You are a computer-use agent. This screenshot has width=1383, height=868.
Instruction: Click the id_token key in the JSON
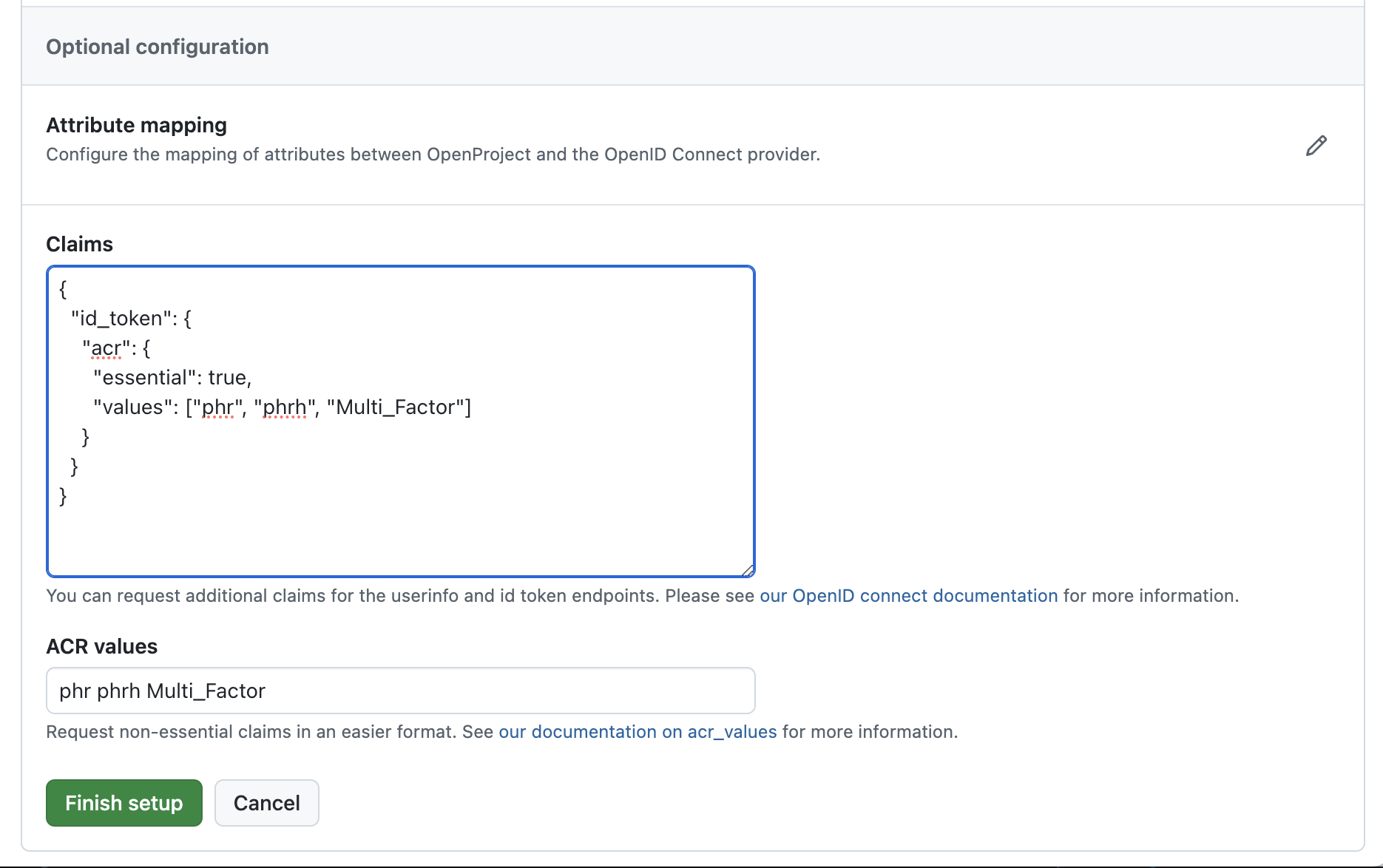(x=118, y=318)
